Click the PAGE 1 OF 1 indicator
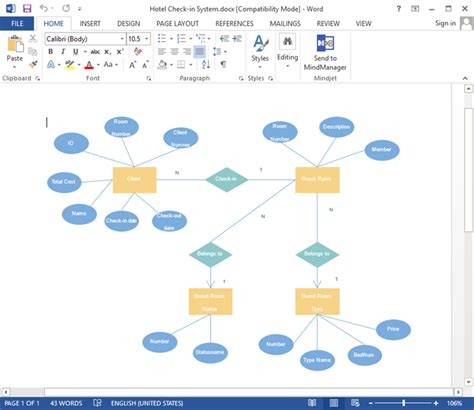 (22, 403)
